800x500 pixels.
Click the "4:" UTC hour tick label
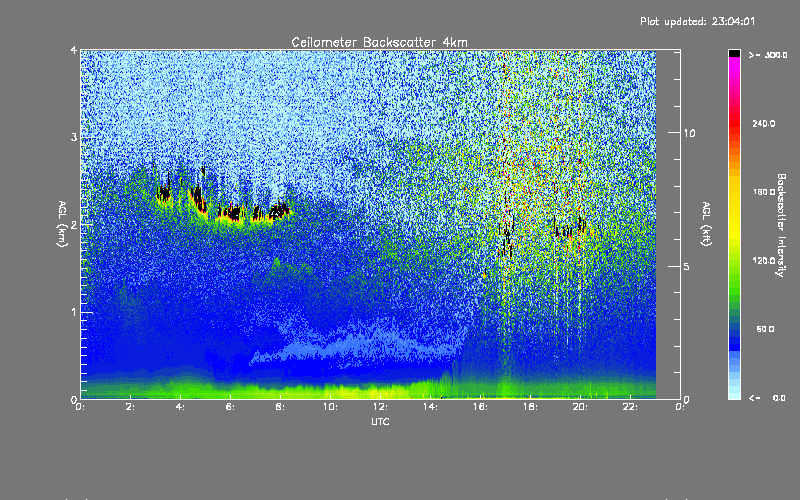click(x=181, y=407)
